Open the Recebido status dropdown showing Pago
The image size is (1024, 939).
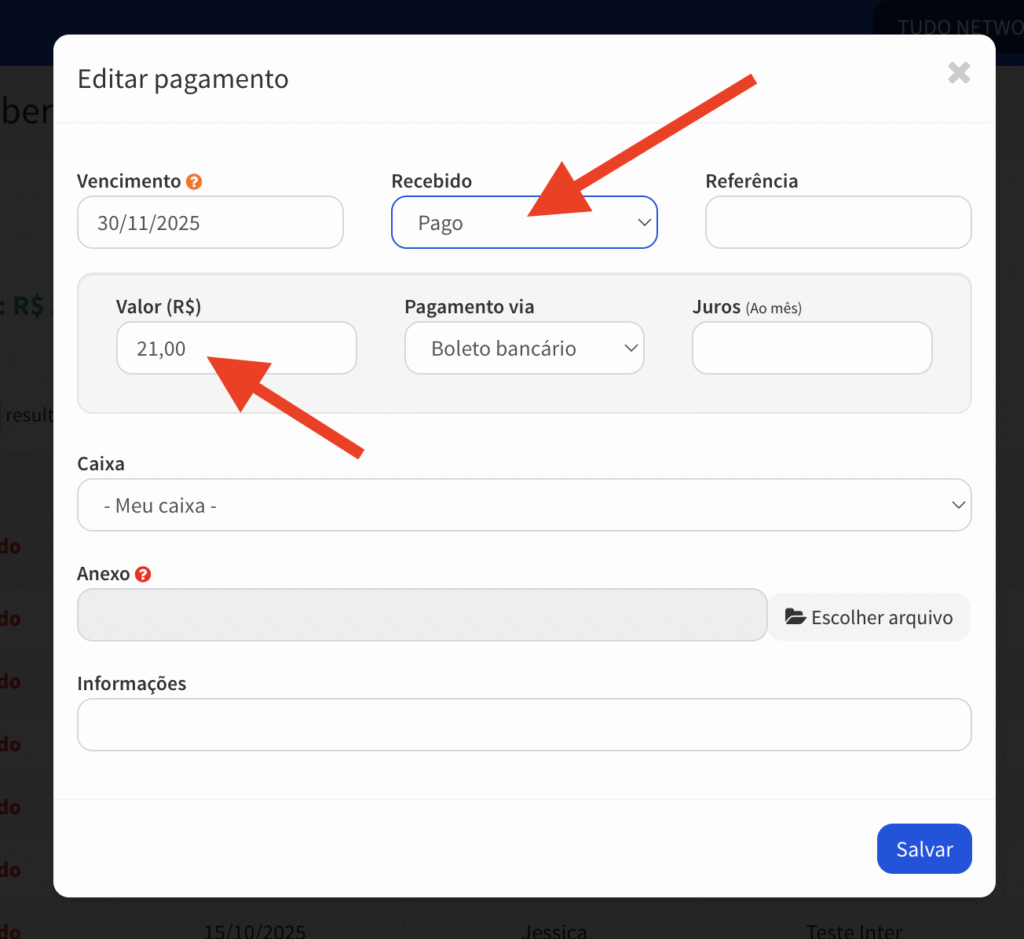(524, 222)
